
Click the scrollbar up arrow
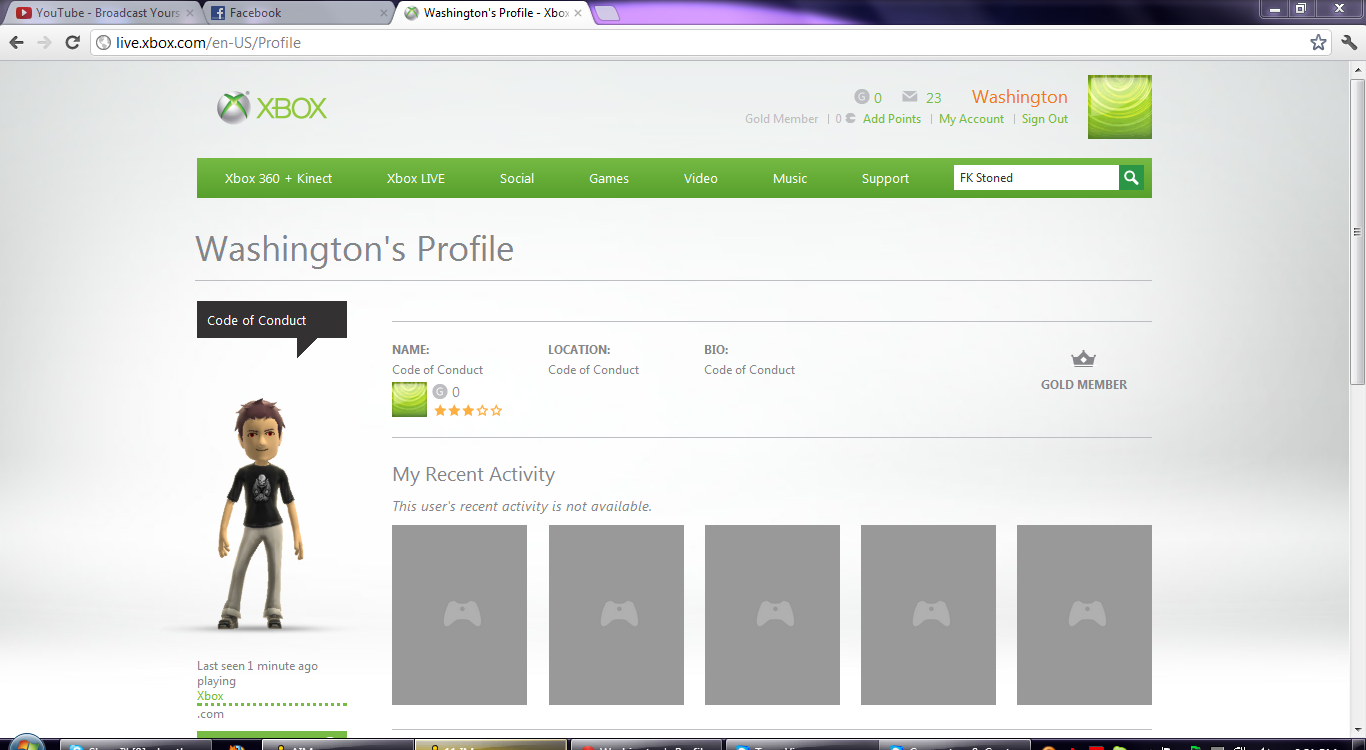click(1357, 70)
